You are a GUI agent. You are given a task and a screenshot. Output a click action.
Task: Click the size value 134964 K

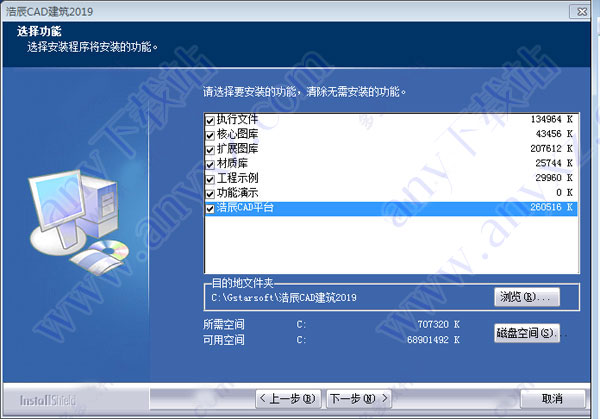click(552, 119)
